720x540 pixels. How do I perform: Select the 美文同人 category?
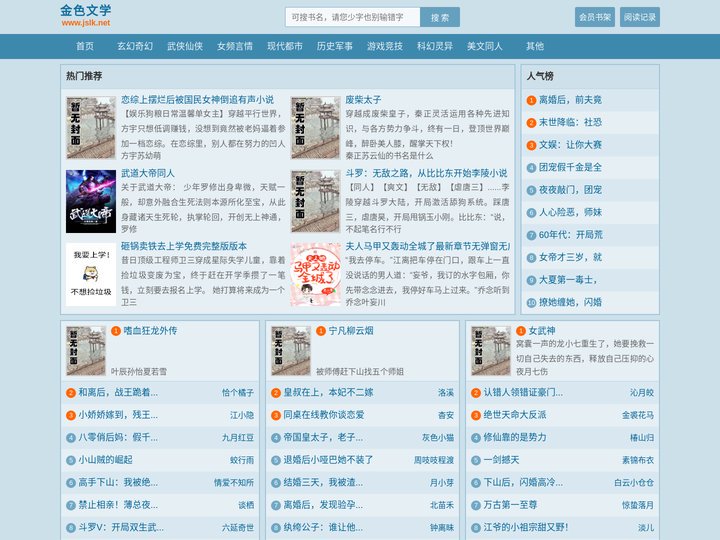(x=485, y=46)
